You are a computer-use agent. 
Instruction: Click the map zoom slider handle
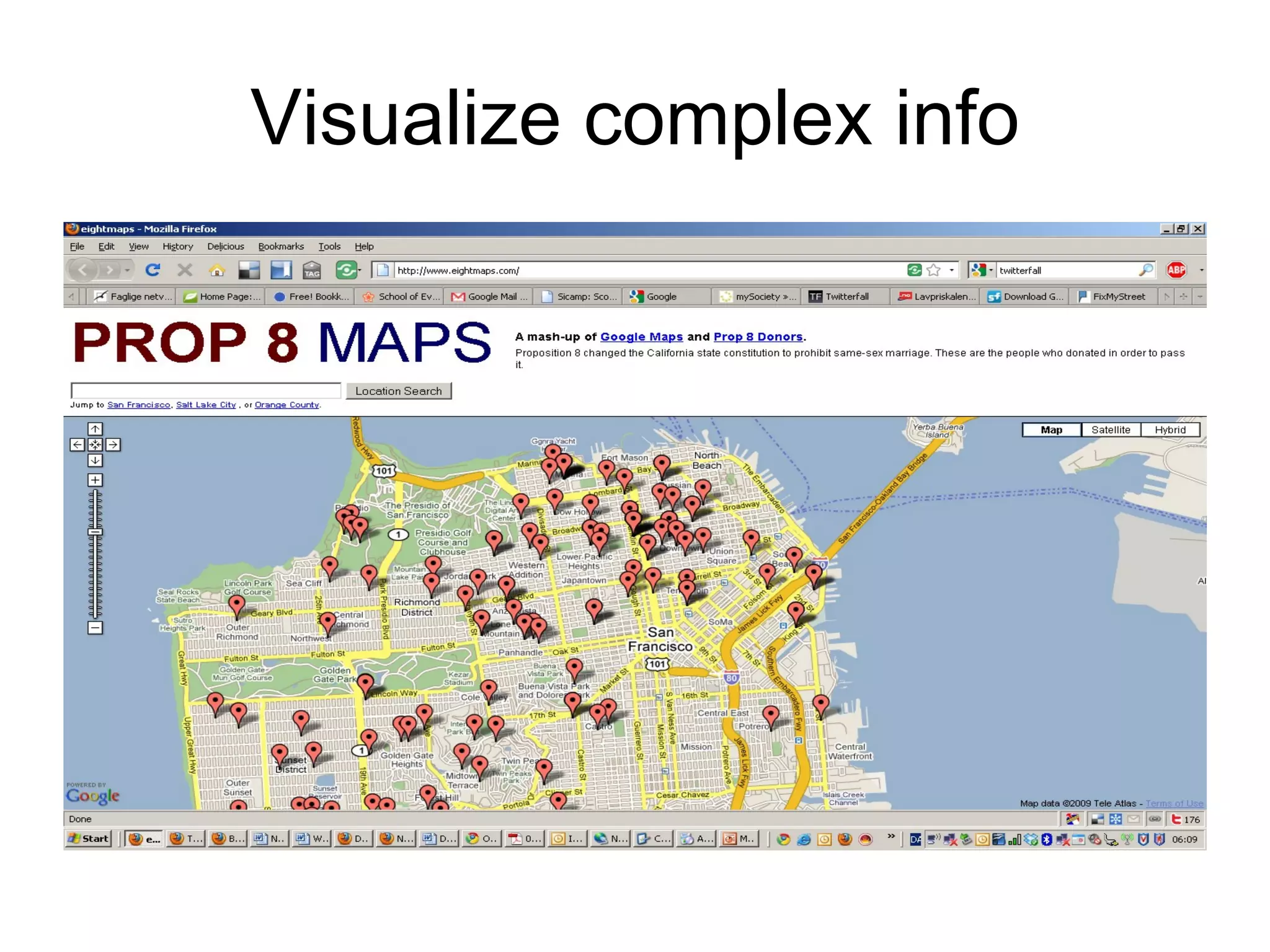click(95, 532)
